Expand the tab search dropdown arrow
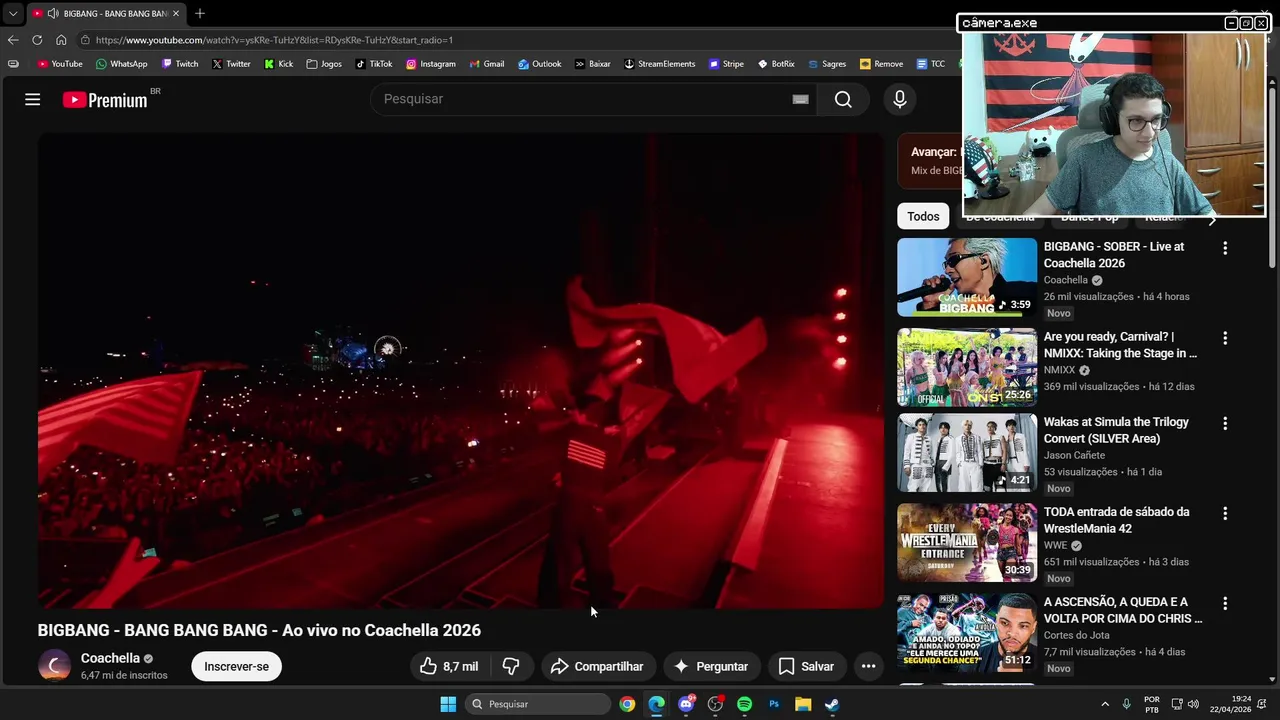 coord(13,13)
